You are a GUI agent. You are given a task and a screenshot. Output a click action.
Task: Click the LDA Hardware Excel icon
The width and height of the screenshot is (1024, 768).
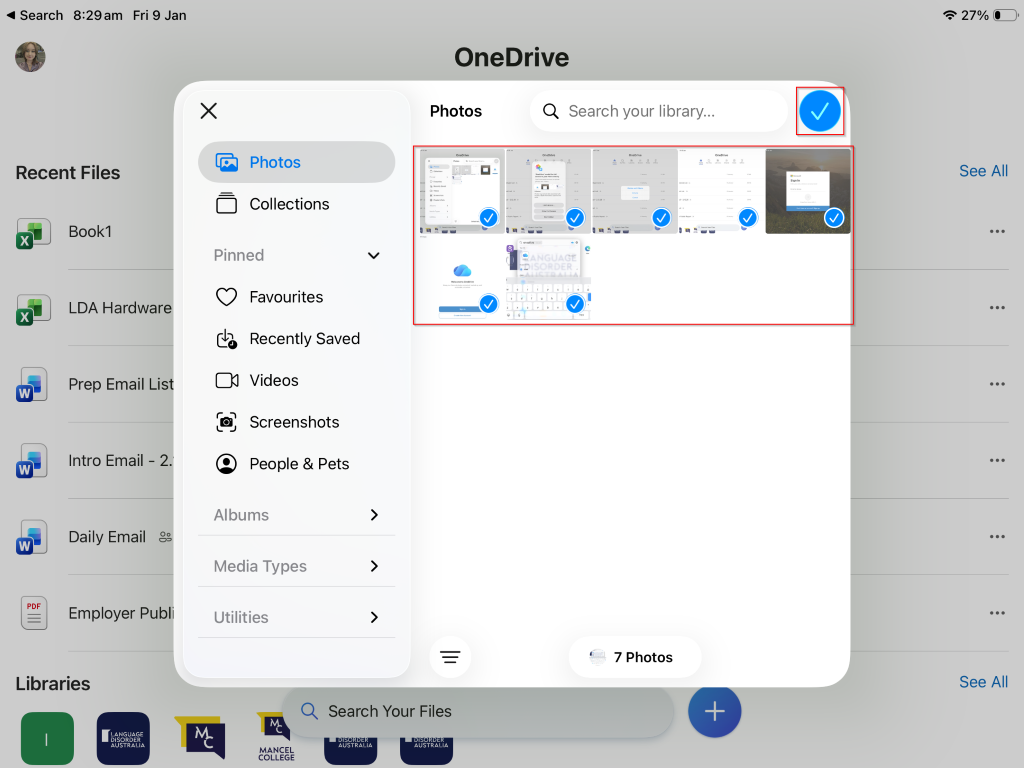tap(33, 310)
